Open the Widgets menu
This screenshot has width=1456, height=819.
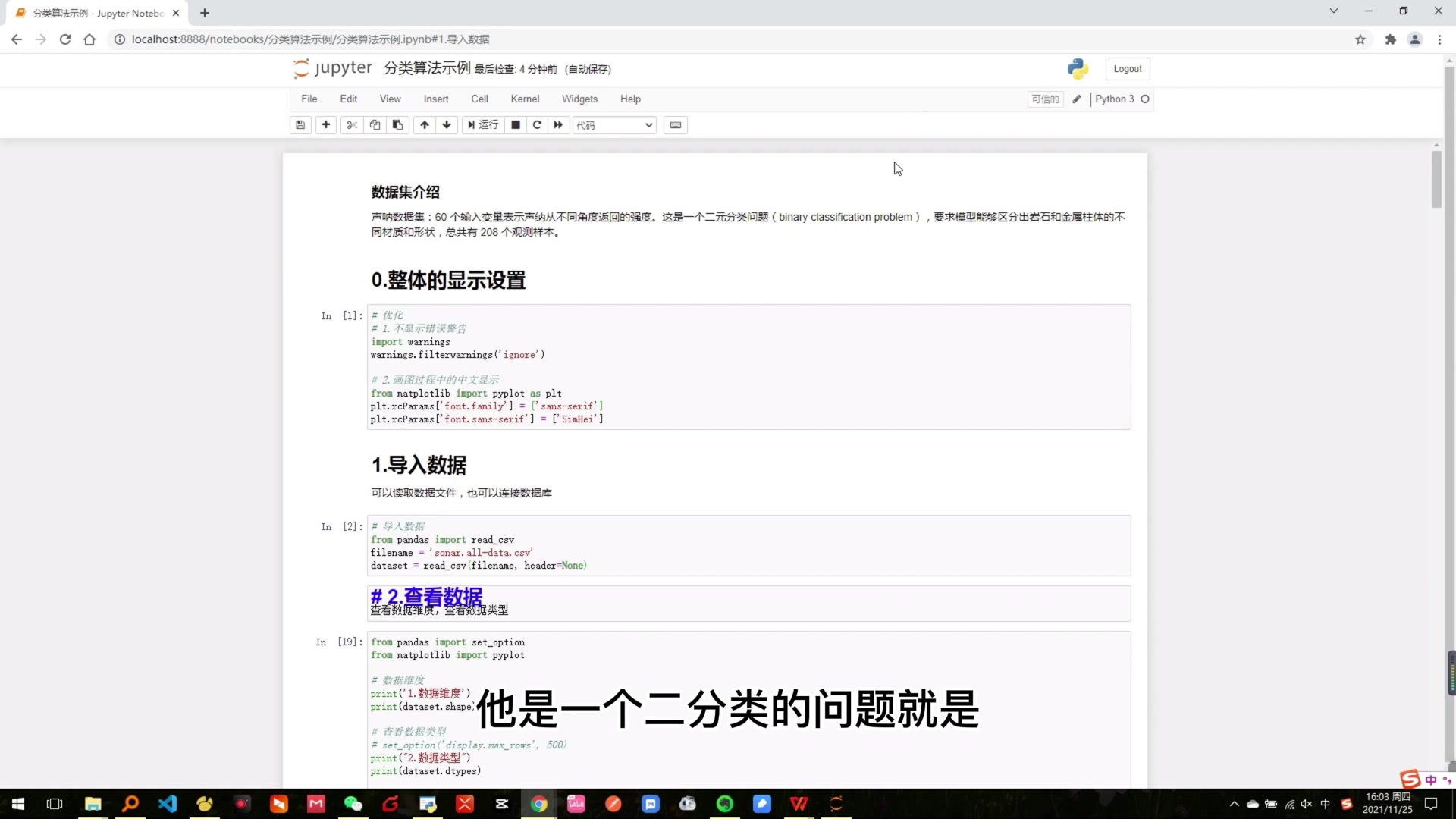coord(579,99)
